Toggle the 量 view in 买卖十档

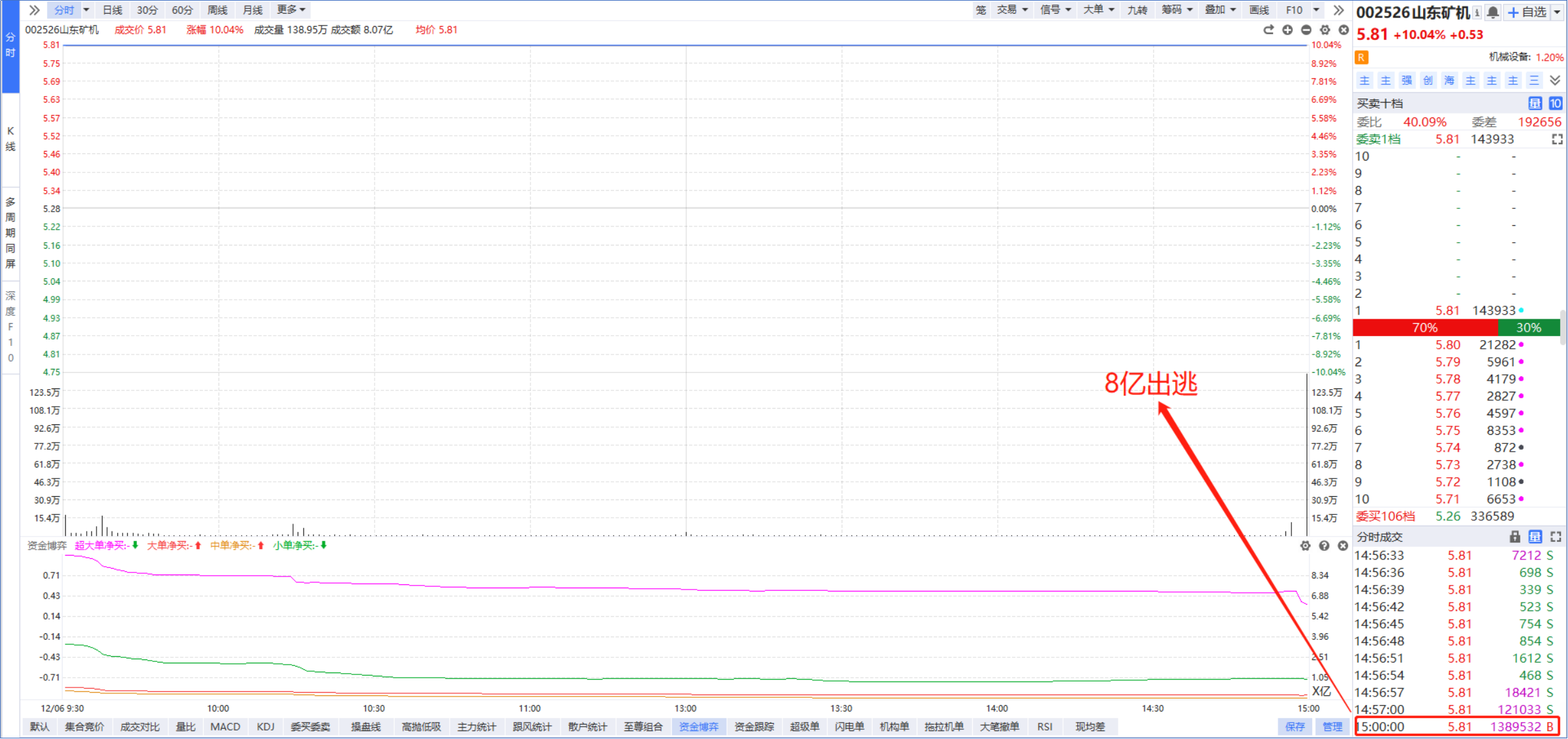click(1535, 103)
